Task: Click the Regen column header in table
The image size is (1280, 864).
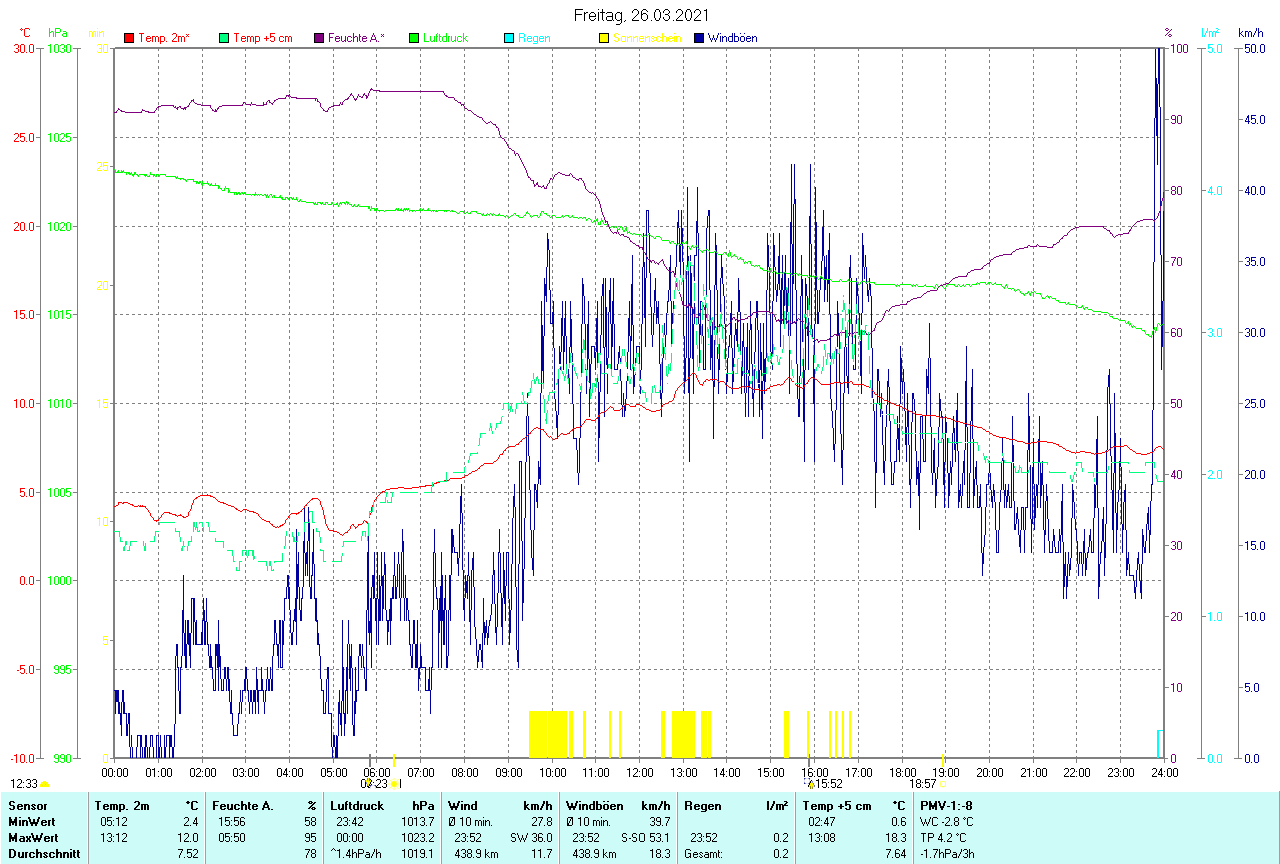Action: click(704, 806)
